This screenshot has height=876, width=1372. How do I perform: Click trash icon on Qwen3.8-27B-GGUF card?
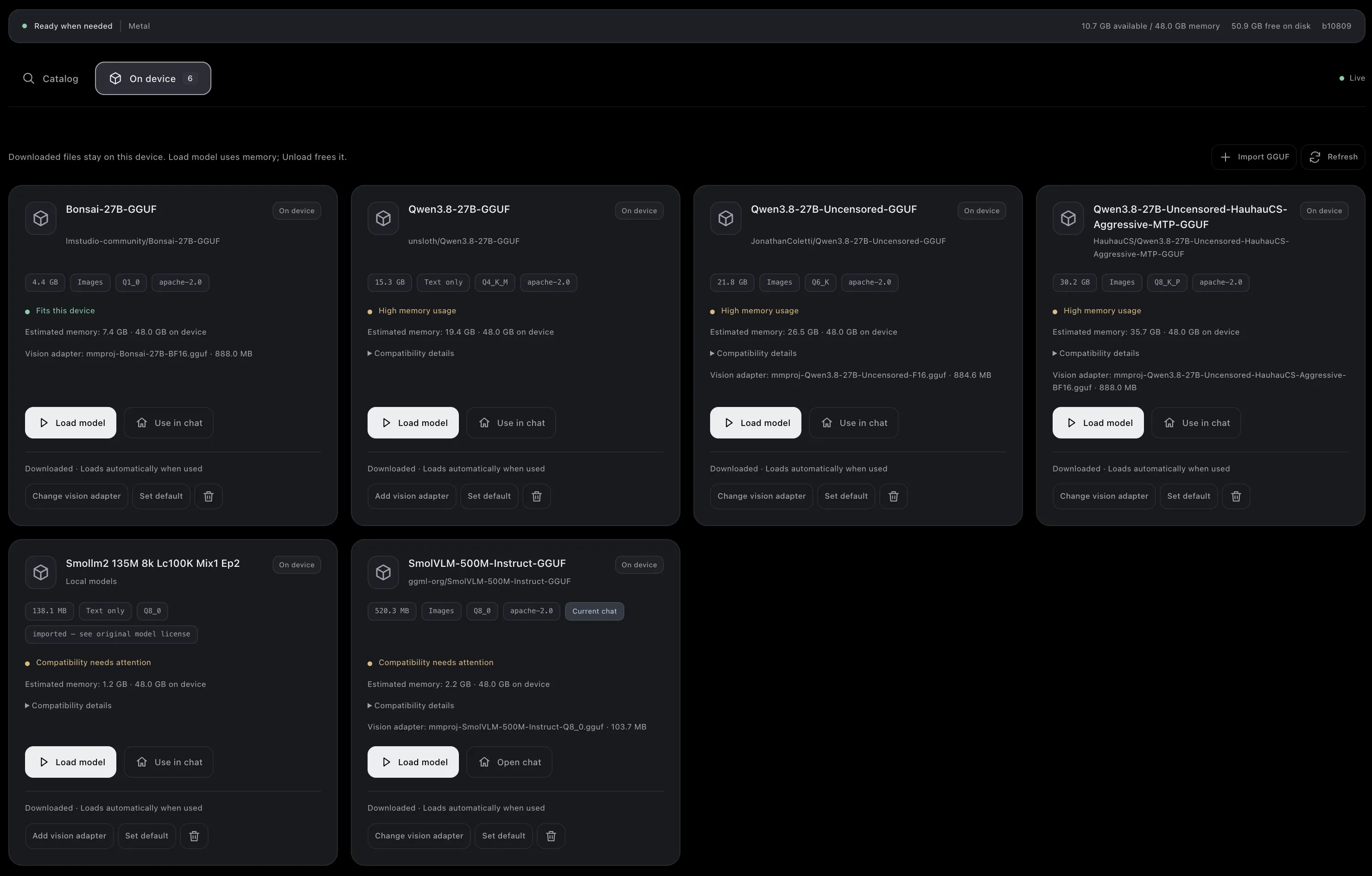tap(537, 496)
